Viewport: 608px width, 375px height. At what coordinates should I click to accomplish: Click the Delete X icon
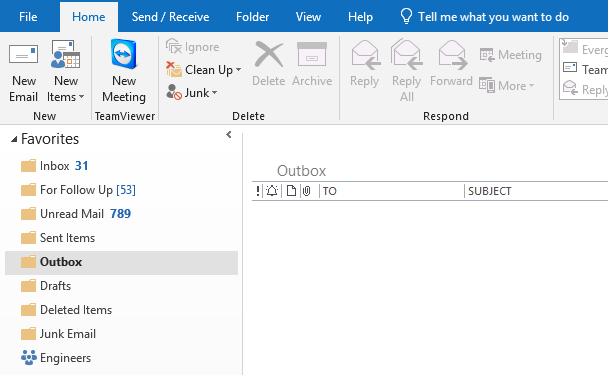[269, 55]
